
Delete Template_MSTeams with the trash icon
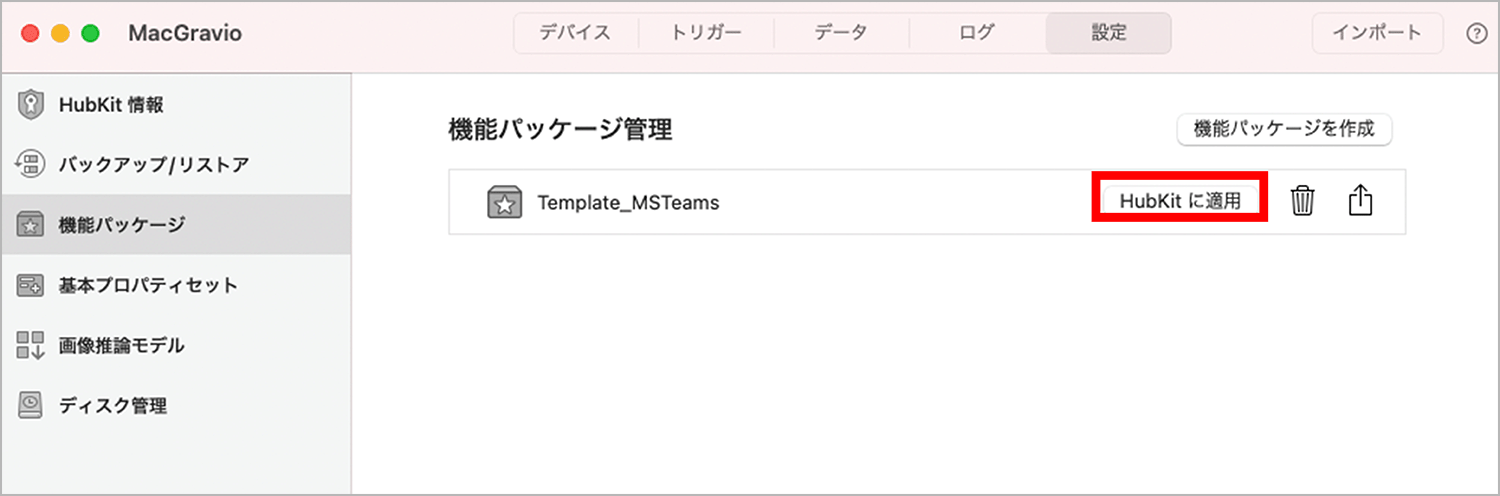click(1302, 201)
